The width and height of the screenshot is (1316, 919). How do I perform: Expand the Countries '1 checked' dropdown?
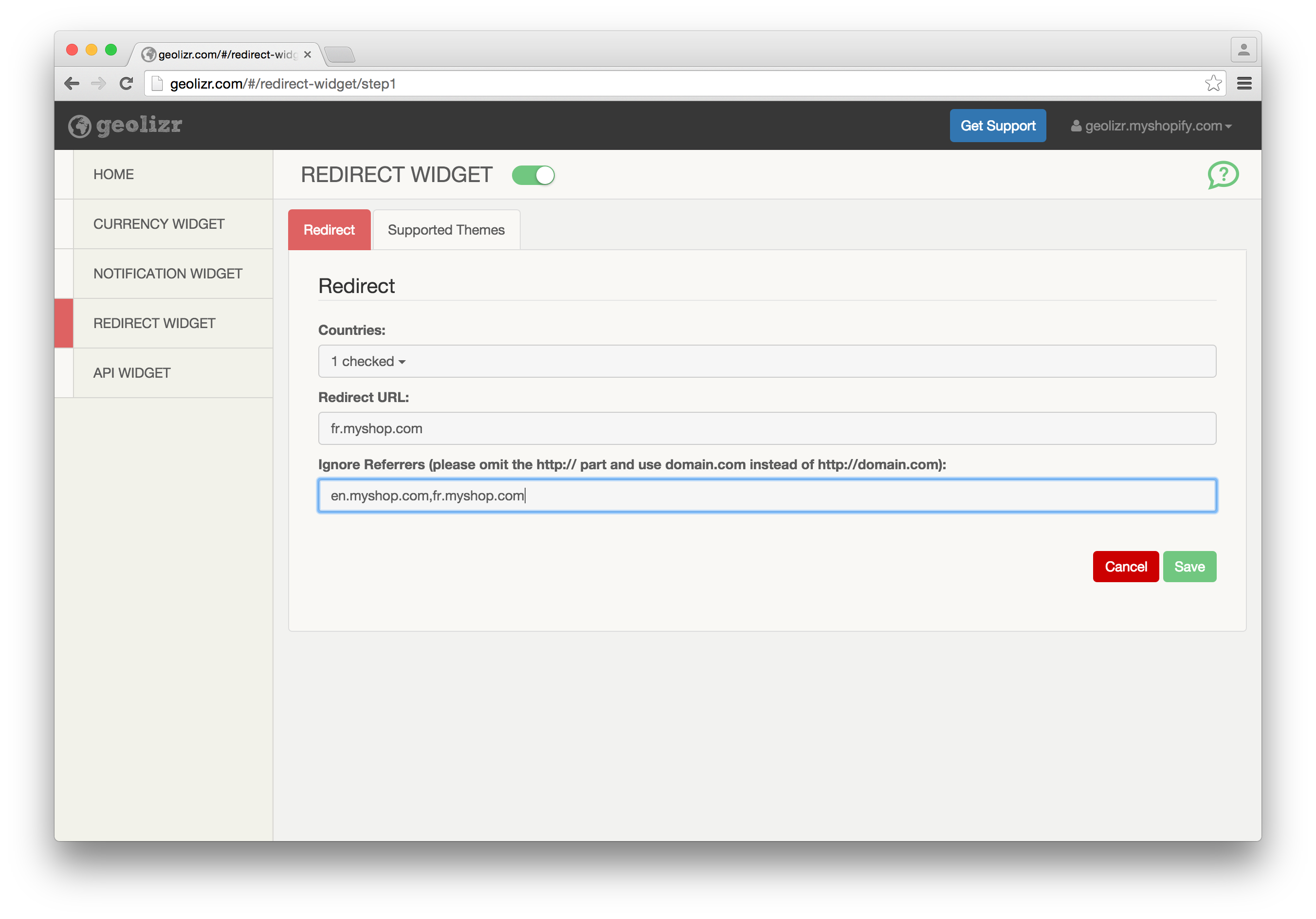coord(368,361)
